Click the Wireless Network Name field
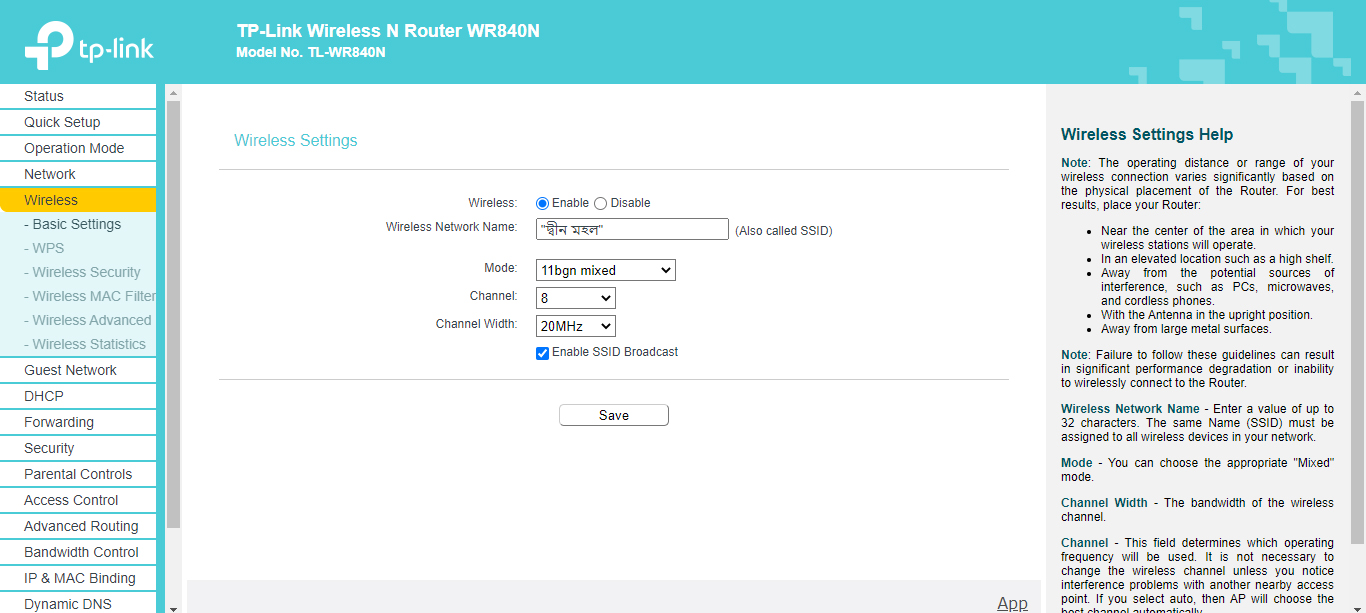The width and height of the screenshot is (1366, 613). pyautogui.click(x=632, y=229)
